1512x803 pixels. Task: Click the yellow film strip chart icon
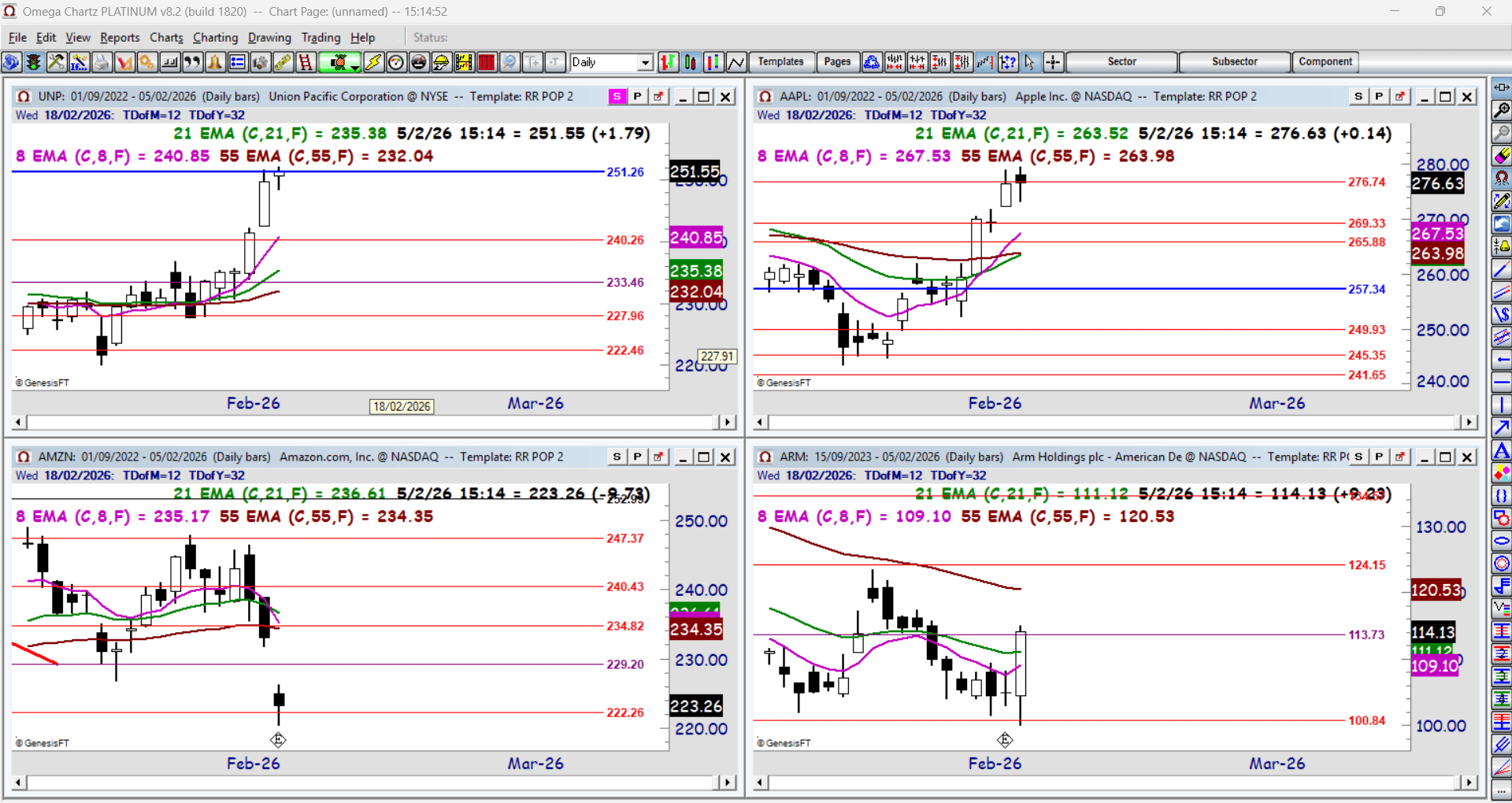click(464, 62)
